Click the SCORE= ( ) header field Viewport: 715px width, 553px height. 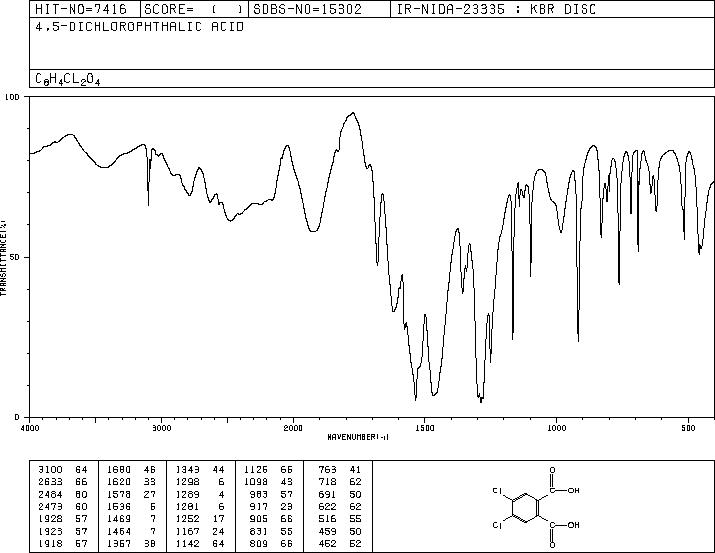(x=194, y=9)
